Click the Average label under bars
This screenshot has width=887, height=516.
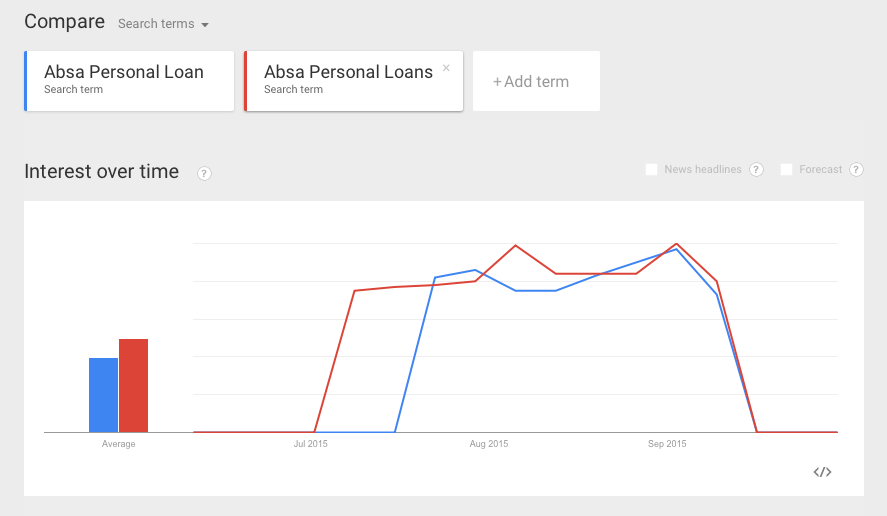coord(118,444)
